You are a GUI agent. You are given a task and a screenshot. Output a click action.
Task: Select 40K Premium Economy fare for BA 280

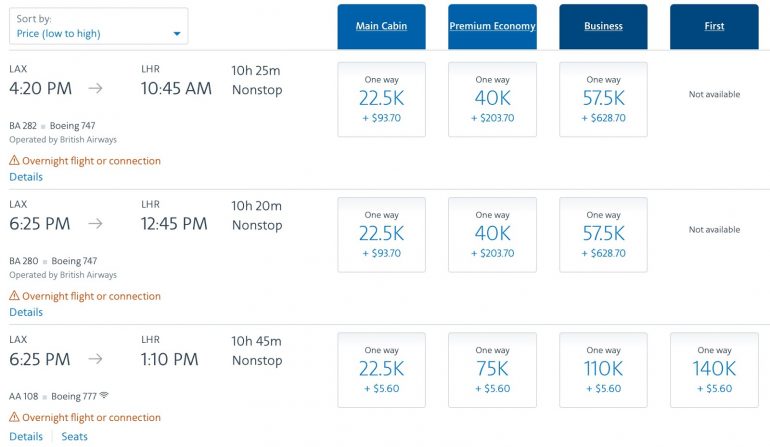point(492,234)
